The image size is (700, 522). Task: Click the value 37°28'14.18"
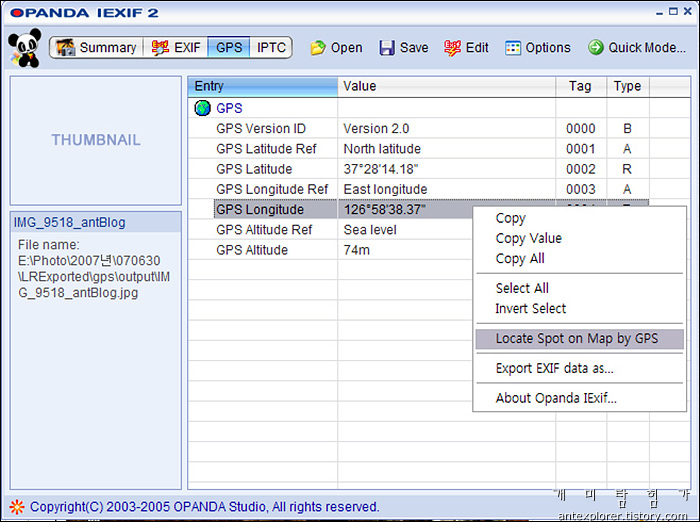pos(381,169)
